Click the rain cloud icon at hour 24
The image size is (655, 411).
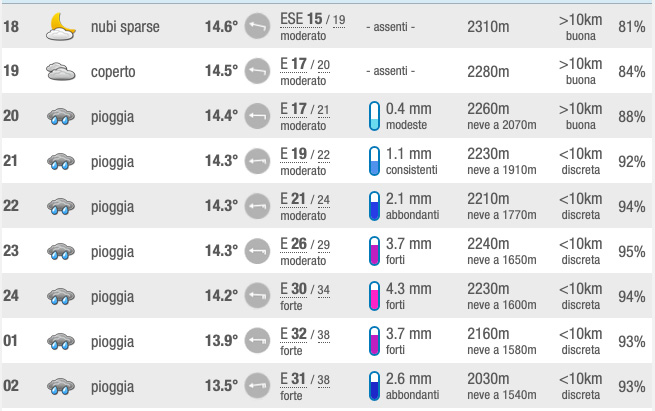click(61, 297)
